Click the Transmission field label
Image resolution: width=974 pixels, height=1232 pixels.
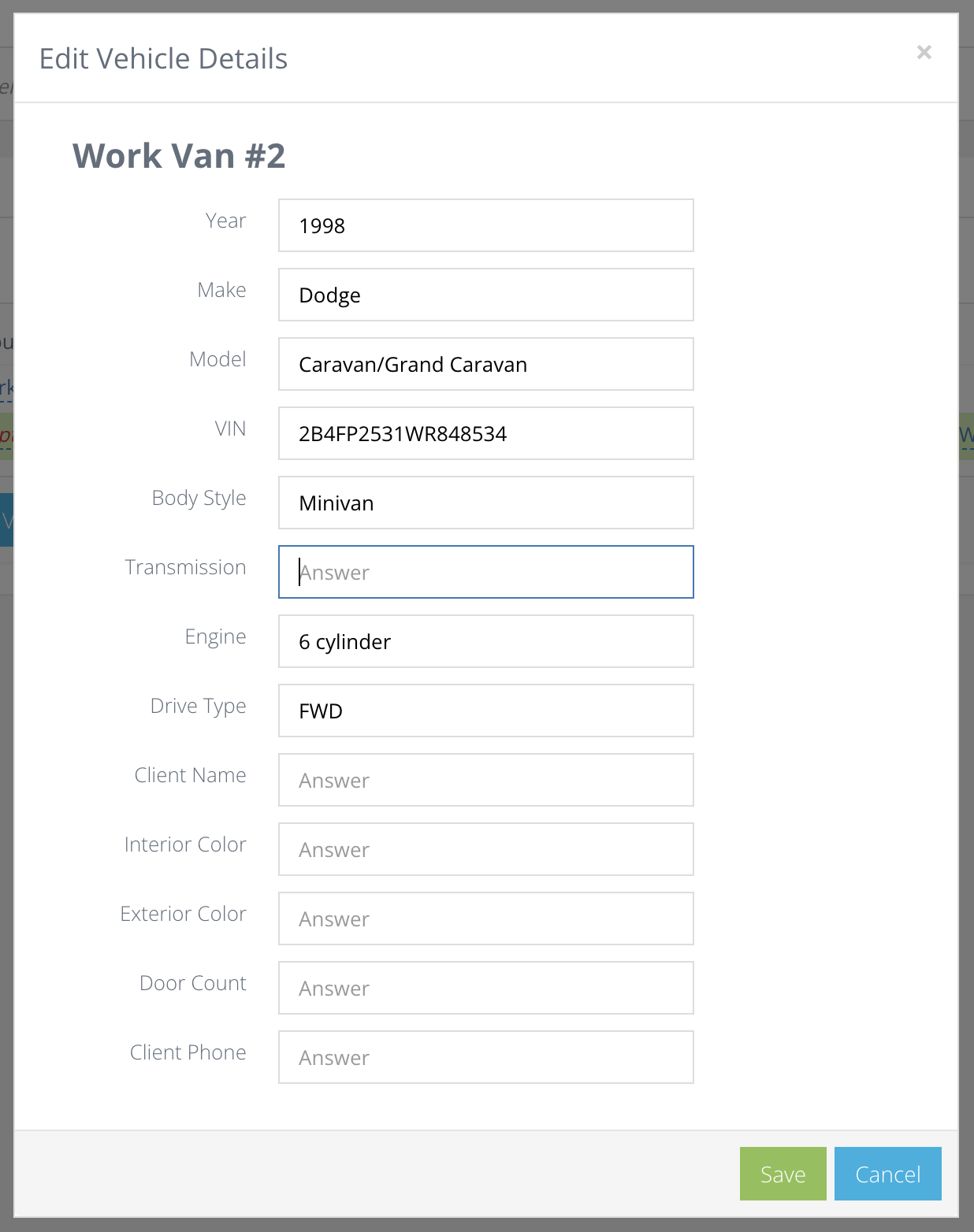pyautogui.click(x=185, y=567)
